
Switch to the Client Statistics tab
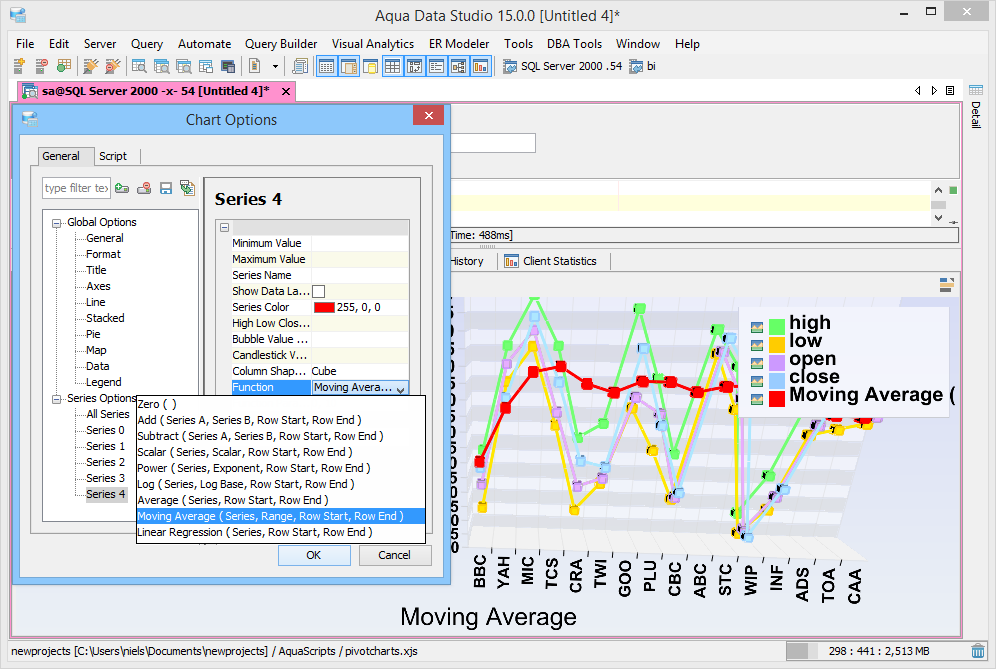pos(551,261)
